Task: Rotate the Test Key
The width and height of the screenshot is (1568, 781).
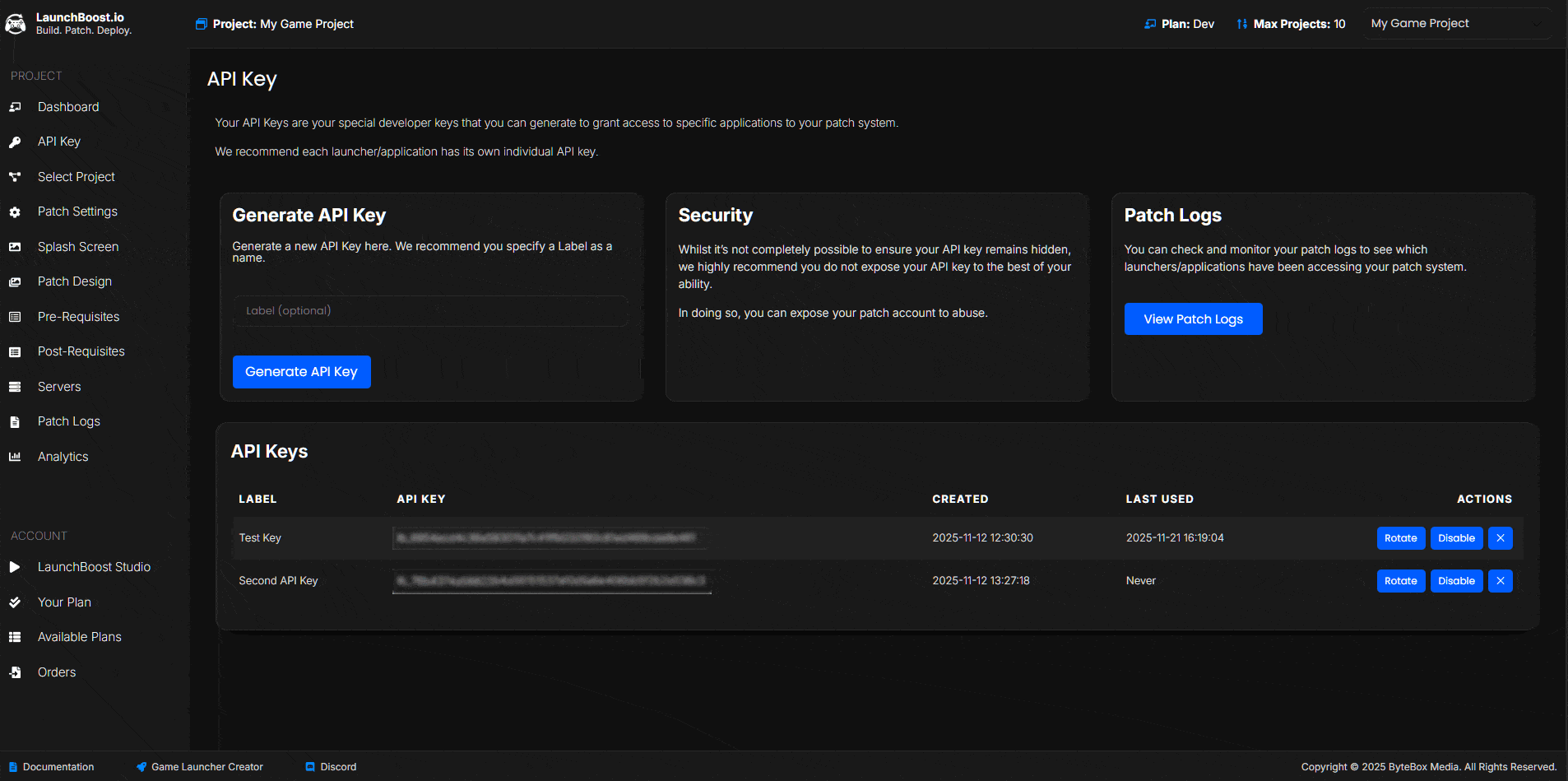Action: tap(1400, 538)
